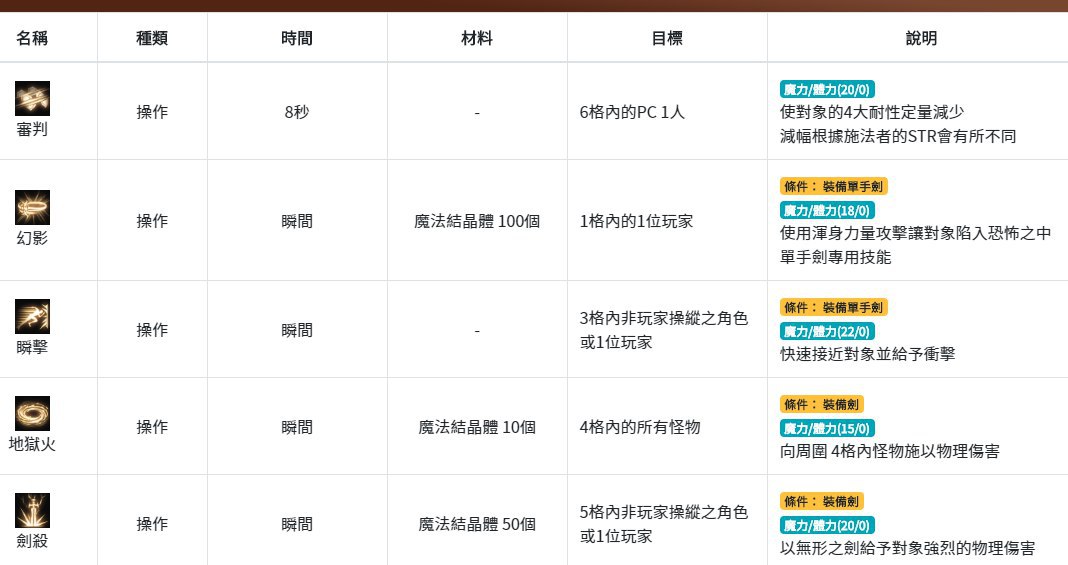Click the 材料 column header
Image resolution: width=1068 pixels, height=565 pixels.
pyautogui.click(x=477, y=39)
